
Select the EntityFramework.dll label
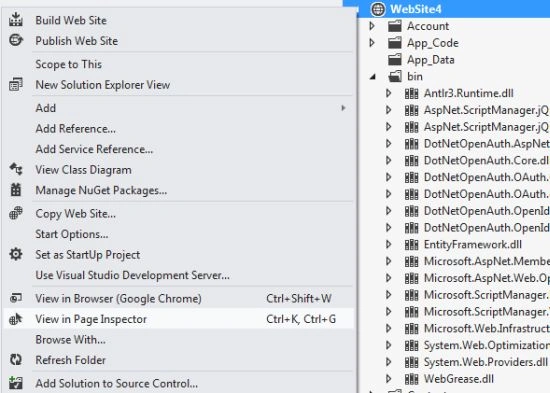coord(473,245)
